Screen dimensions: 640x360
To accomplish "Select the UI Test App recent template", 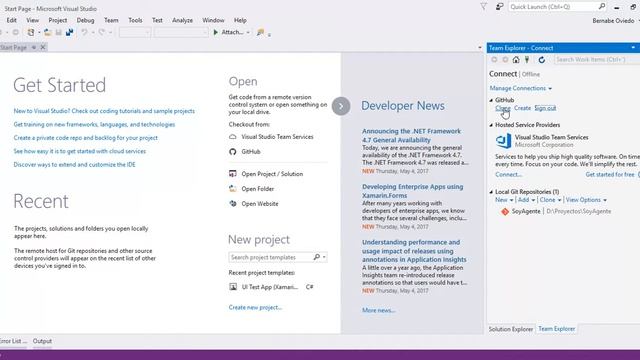I will [x=271, y=287].
